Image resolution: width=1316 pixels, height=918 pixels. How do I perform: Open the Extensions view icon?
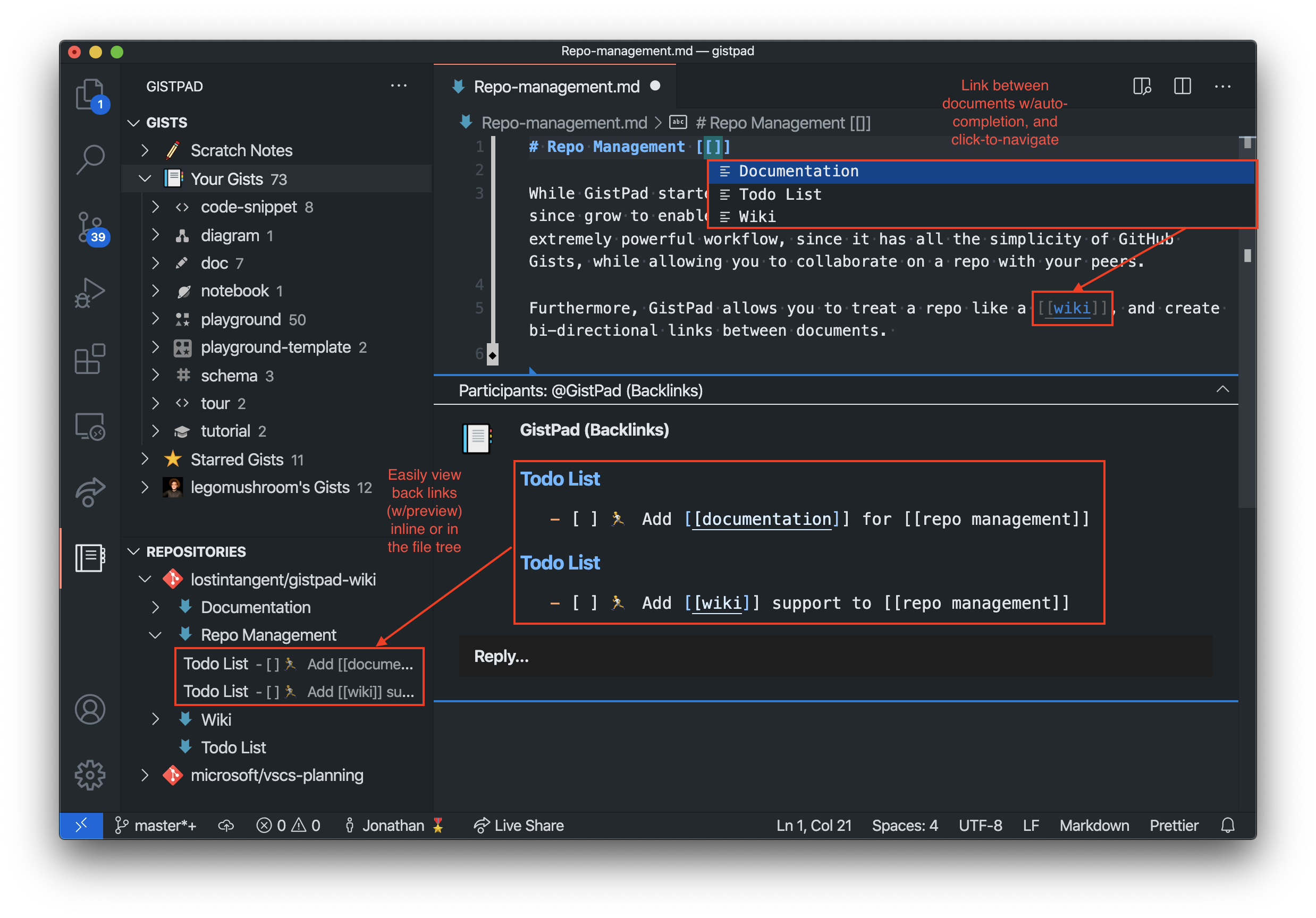[90, 359]
